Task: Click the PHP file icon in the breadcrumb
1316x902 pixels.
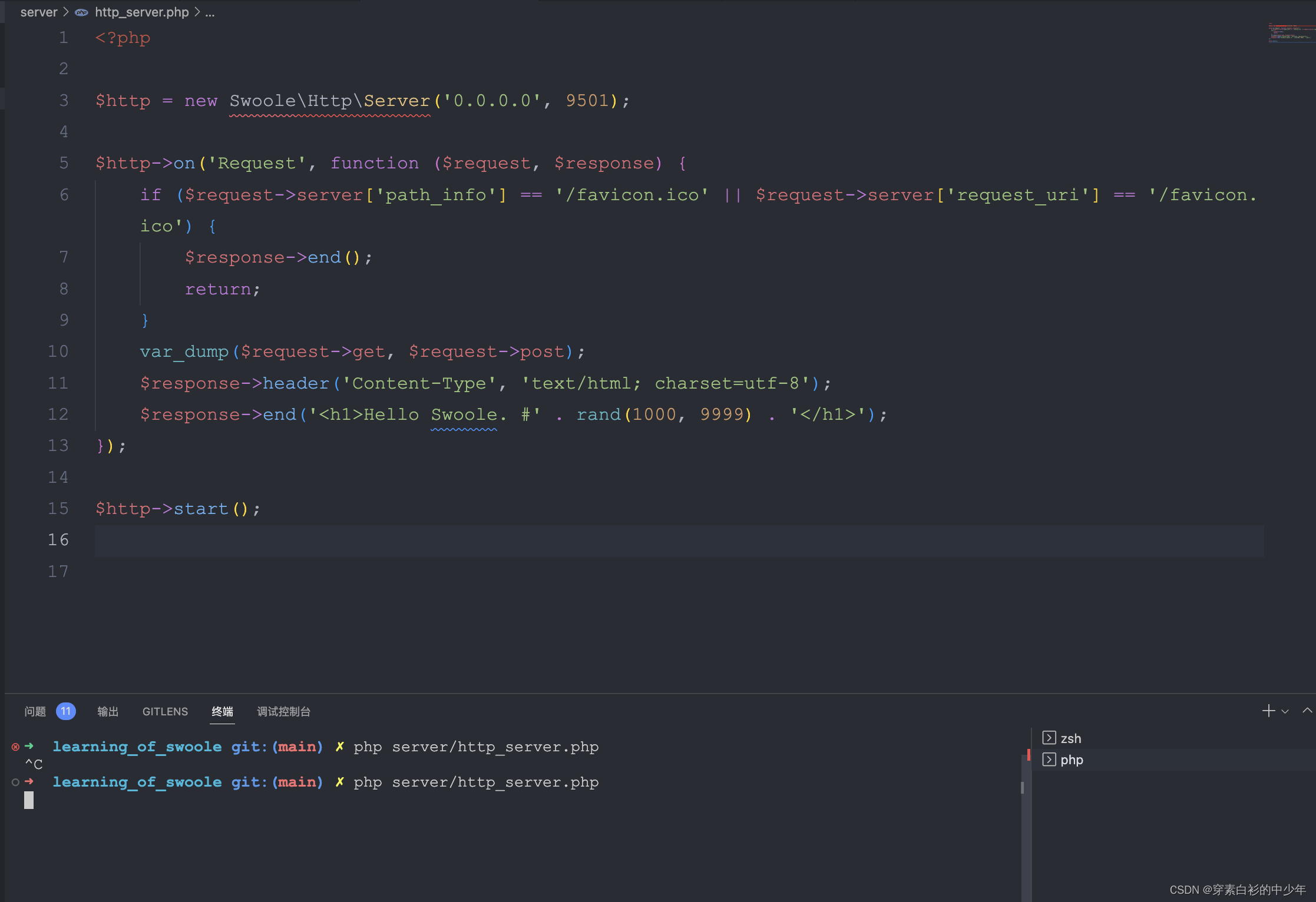Action: (x=81, y=12)
